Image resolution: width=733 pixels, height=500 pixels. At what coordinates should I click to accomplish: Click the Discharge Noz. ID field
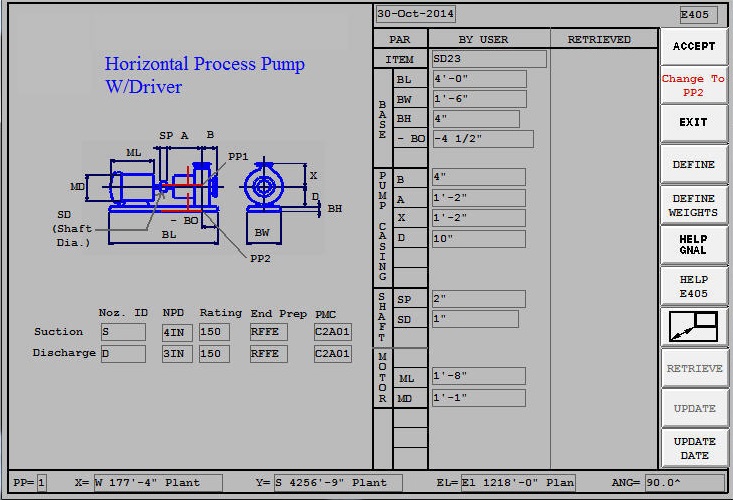coord(123,354)
